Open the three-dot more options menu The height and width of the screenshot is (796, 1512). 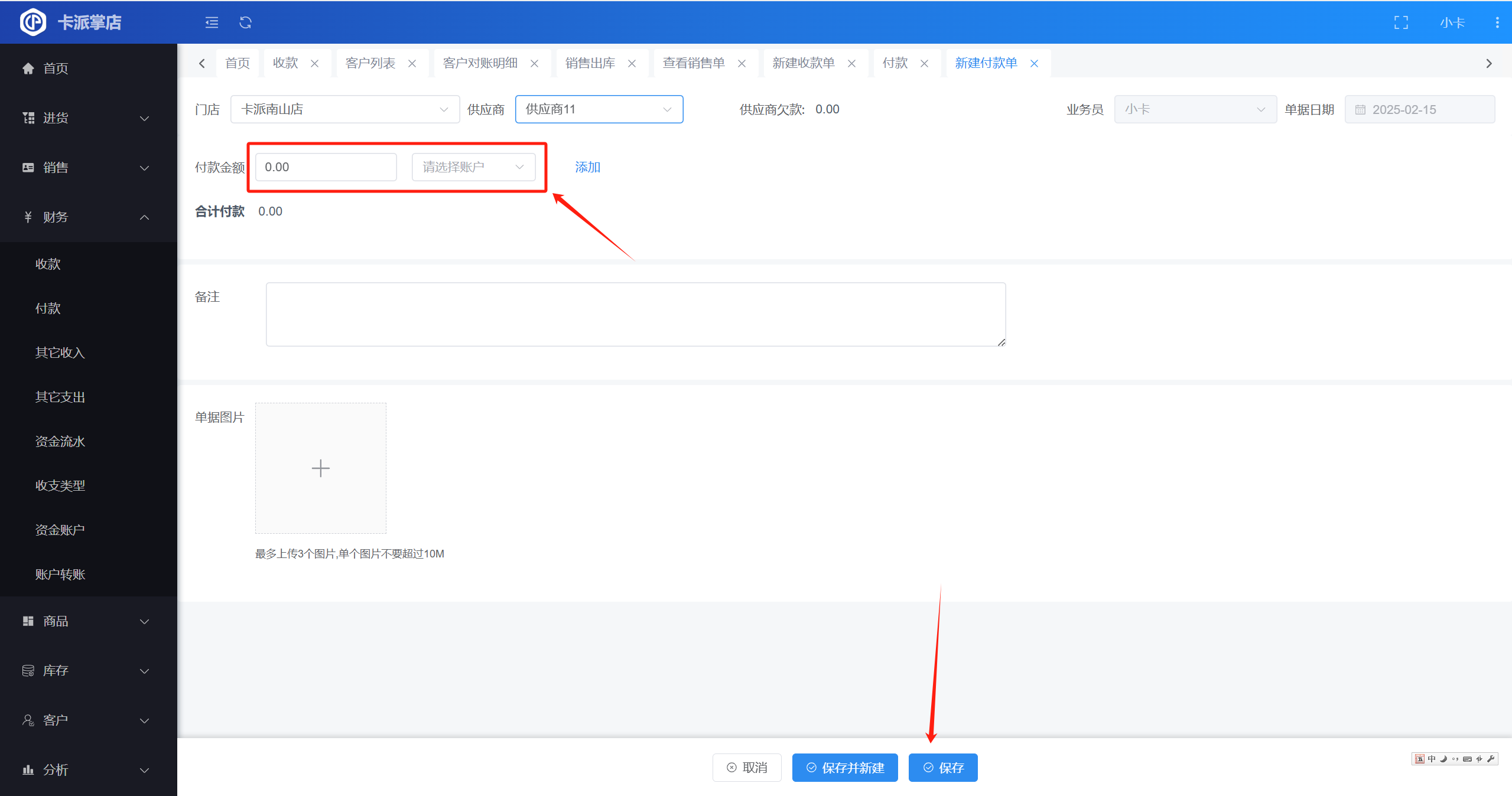coord(1497,22)
